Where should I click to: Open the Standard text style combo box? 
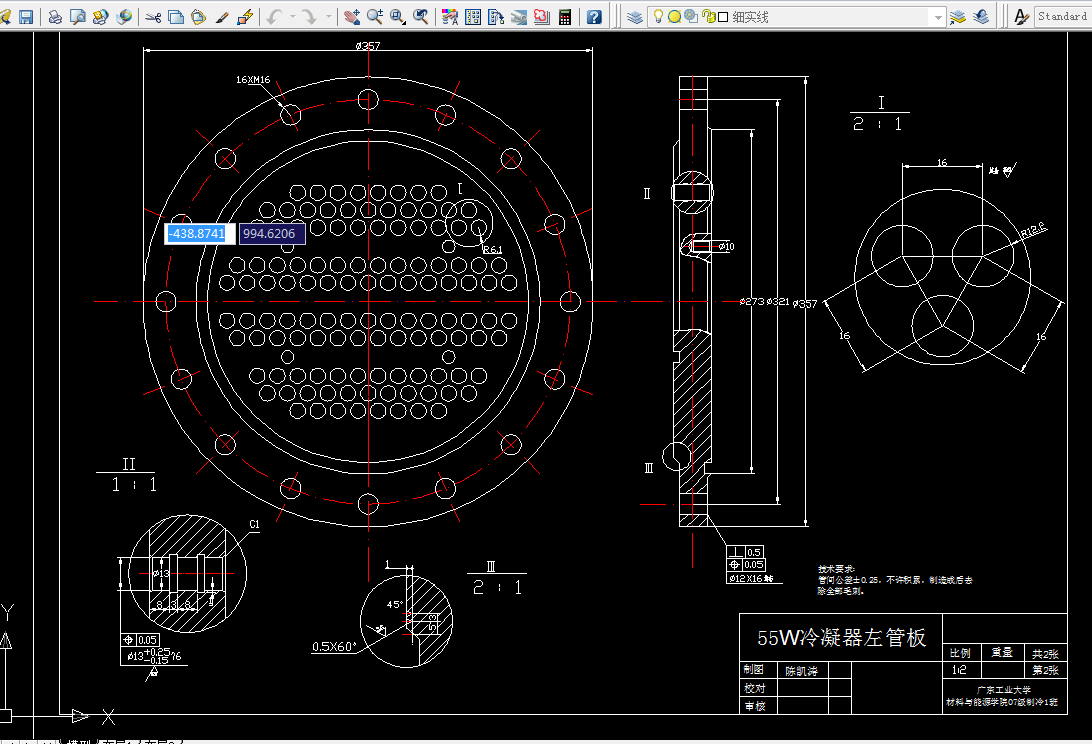(x=1063, y=16)
